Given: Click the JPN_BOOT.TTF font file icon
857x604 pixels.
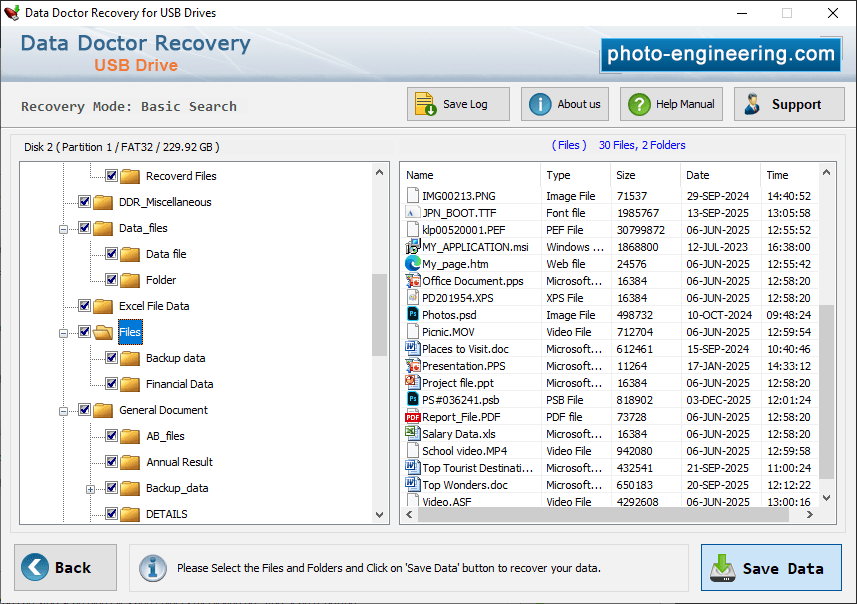Looking at the screenshot, I should [x=413, y=213].
